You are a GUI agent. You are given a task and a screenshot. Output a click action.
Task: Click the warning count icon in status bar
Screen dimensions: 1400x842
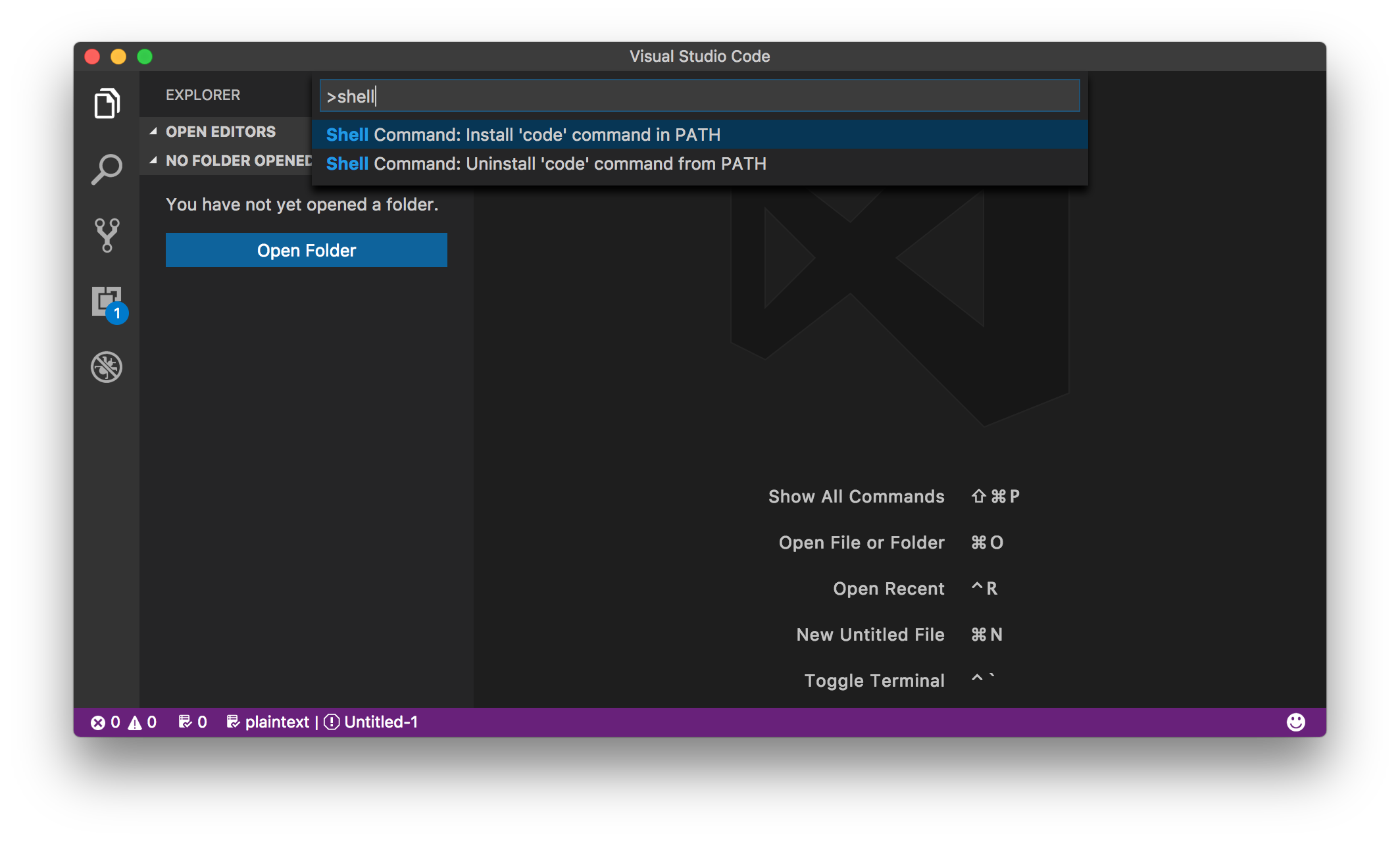[x=137, y=722]
